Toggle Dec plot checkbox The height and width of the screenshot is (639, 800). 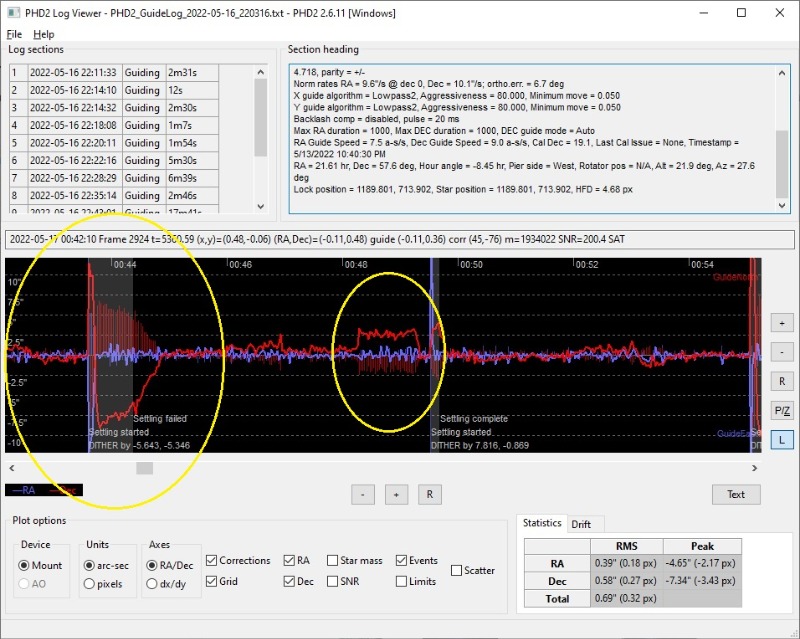tap(298, 581)
